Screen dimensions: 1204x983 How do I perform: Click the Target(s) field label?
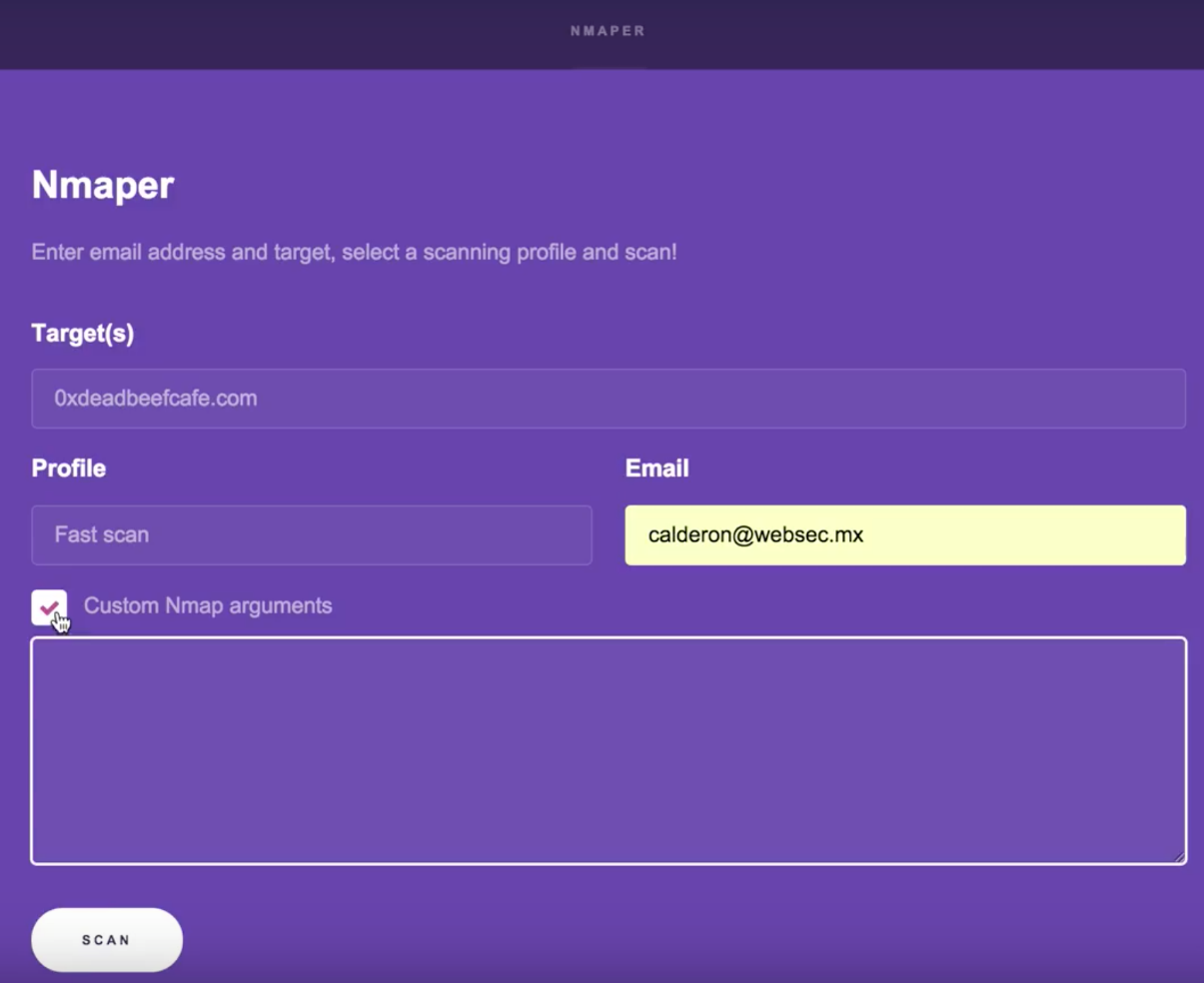coord(83,333)
